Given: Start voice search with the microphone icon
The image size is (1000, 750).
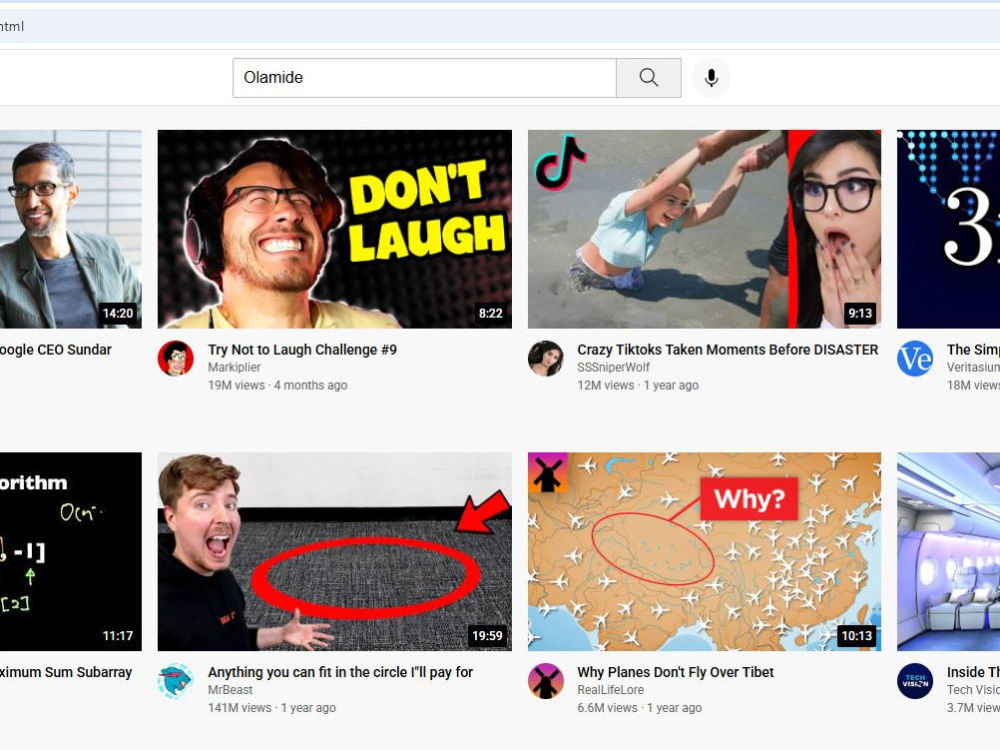Looking at the screenshot, I should (x=711, y=78).
